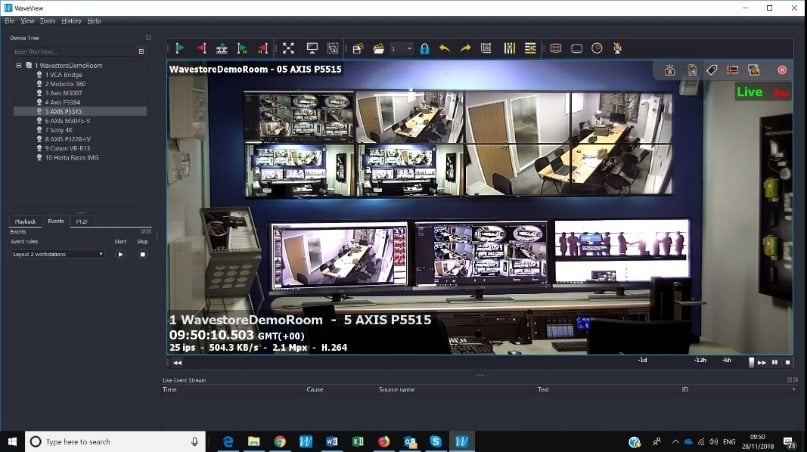Click the padlock icon in toolbar
Screen dimensions: 807x452
(424, 48)
